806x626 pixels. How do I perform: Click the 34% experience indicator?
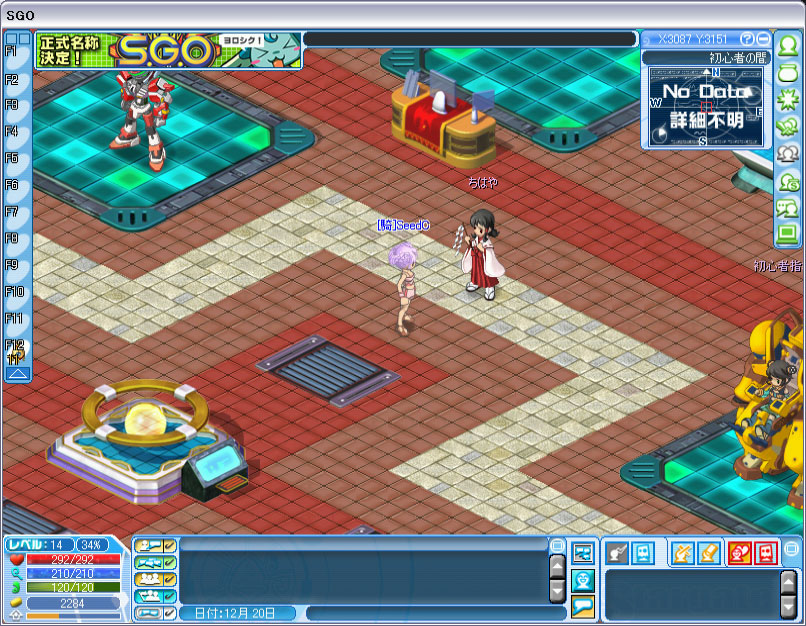coord(92,545)
